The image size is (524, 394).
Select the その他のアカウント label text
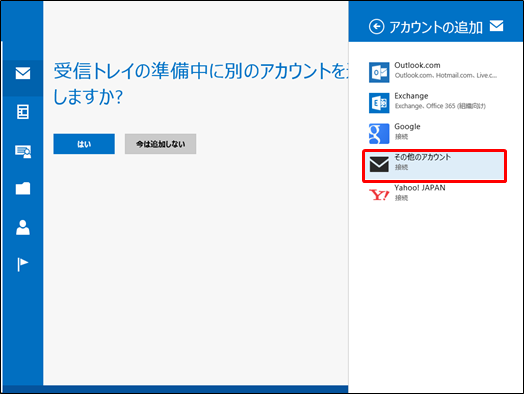pos(422,157)
